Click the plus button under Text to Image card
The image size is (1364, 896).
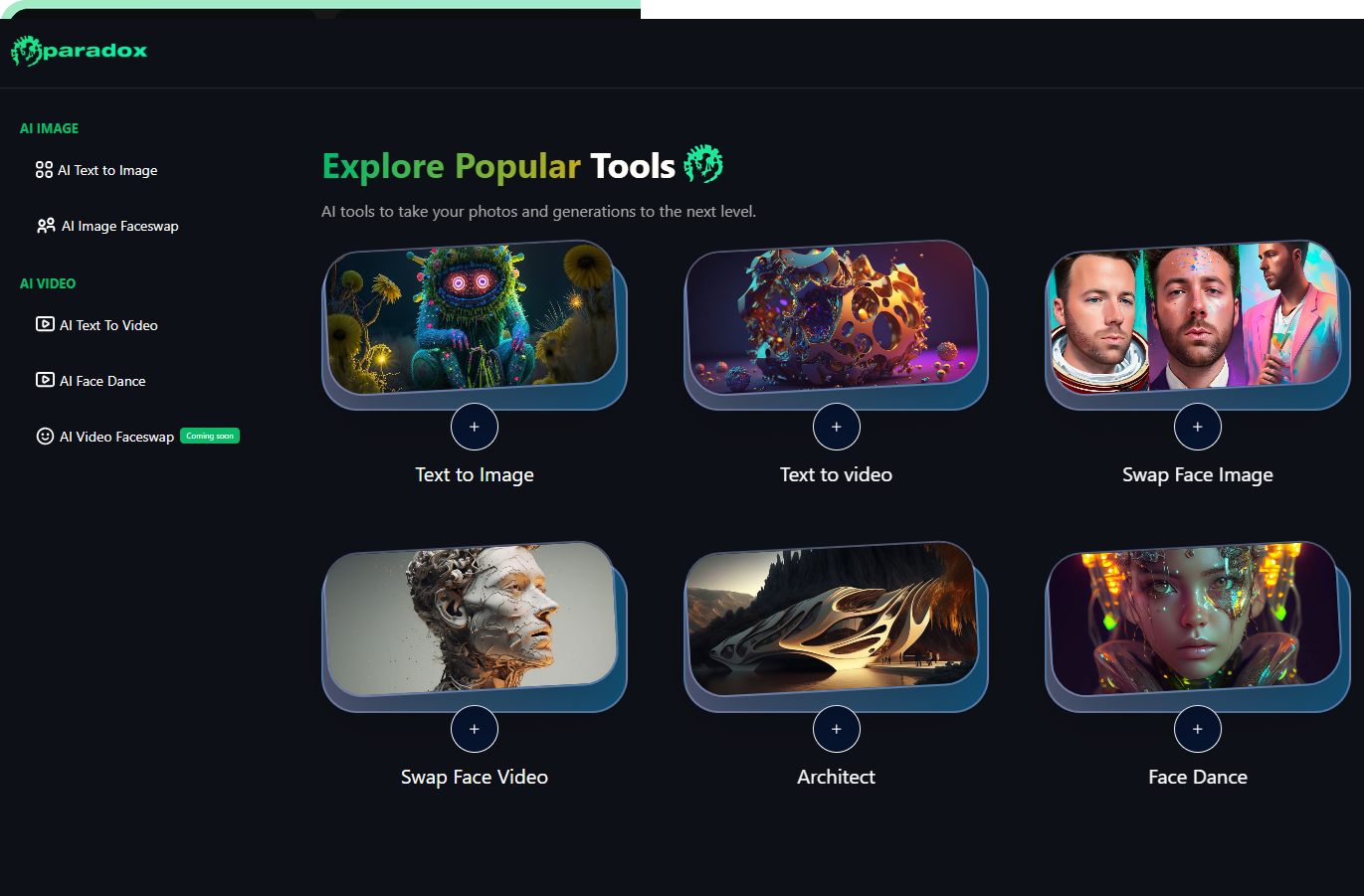pyautogui.click(x=475, y=427)
